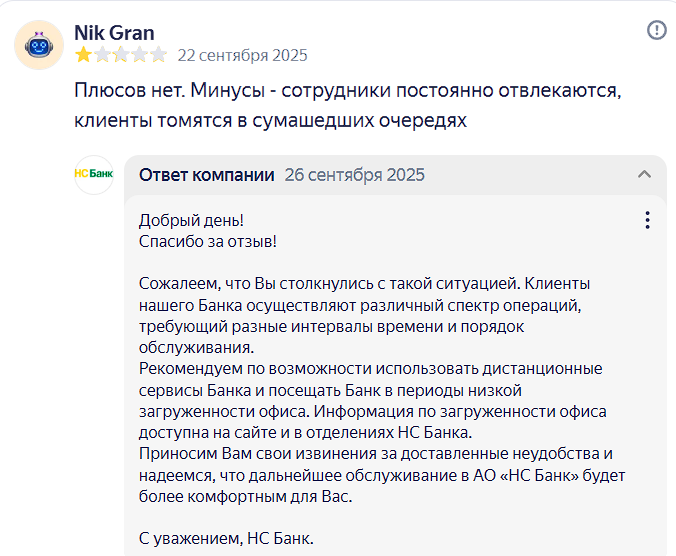Open the Nik Gran profile name
Screen dimensions: 676x556
click(114, 33)
